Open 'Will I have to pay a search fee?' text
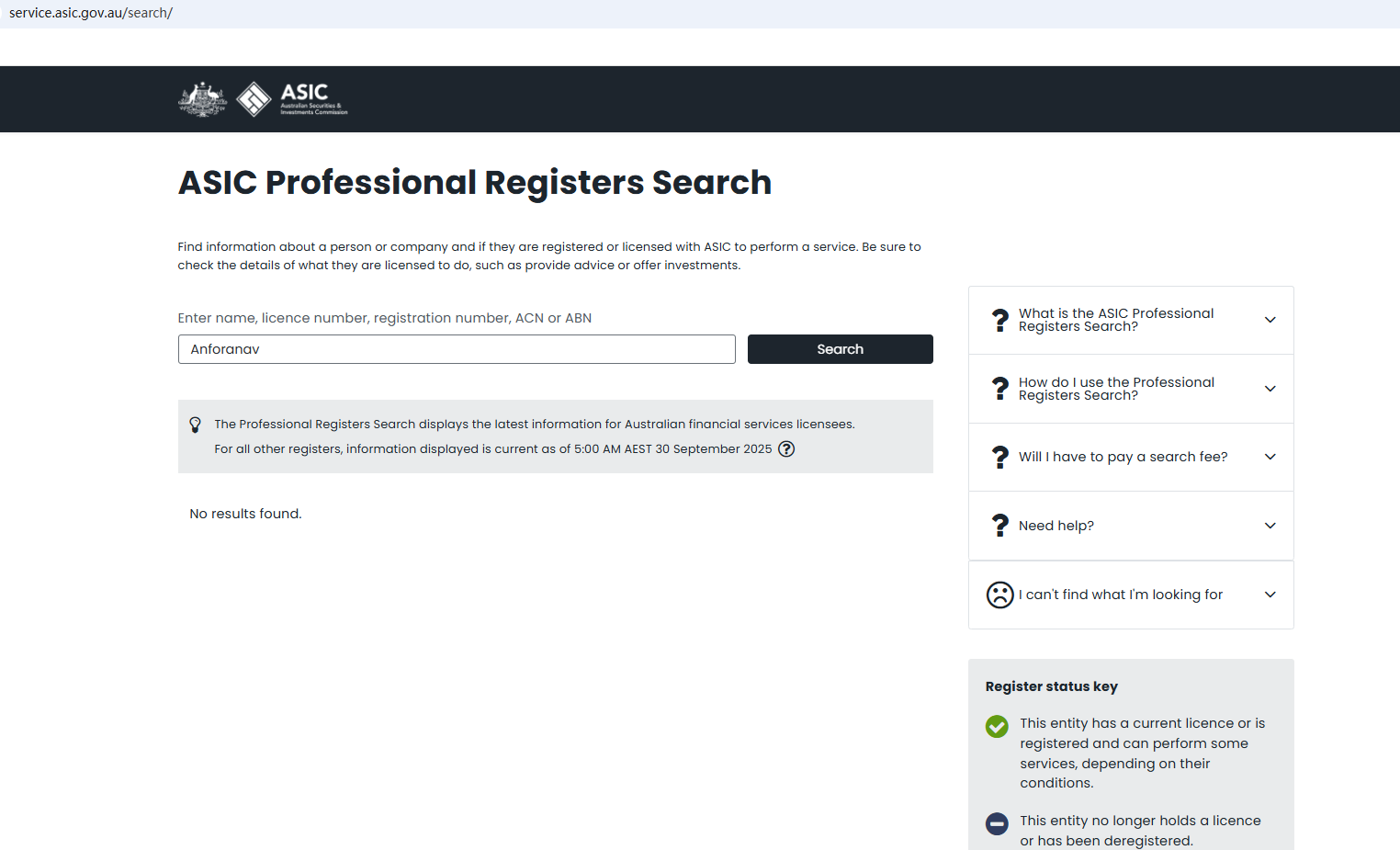The height and width of the screenshot is (850, 1400). coord(1123,457)
